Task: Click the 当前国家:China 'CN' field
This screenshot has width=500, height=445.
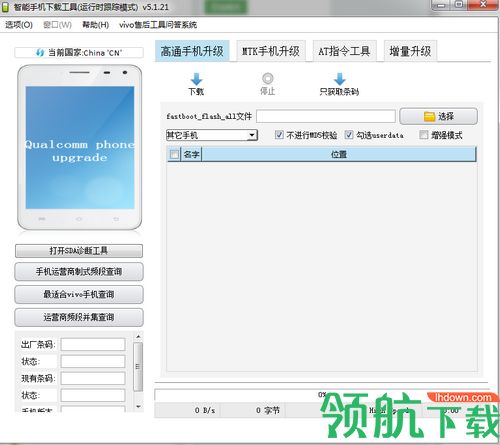Action: click(x=79, y=53)
